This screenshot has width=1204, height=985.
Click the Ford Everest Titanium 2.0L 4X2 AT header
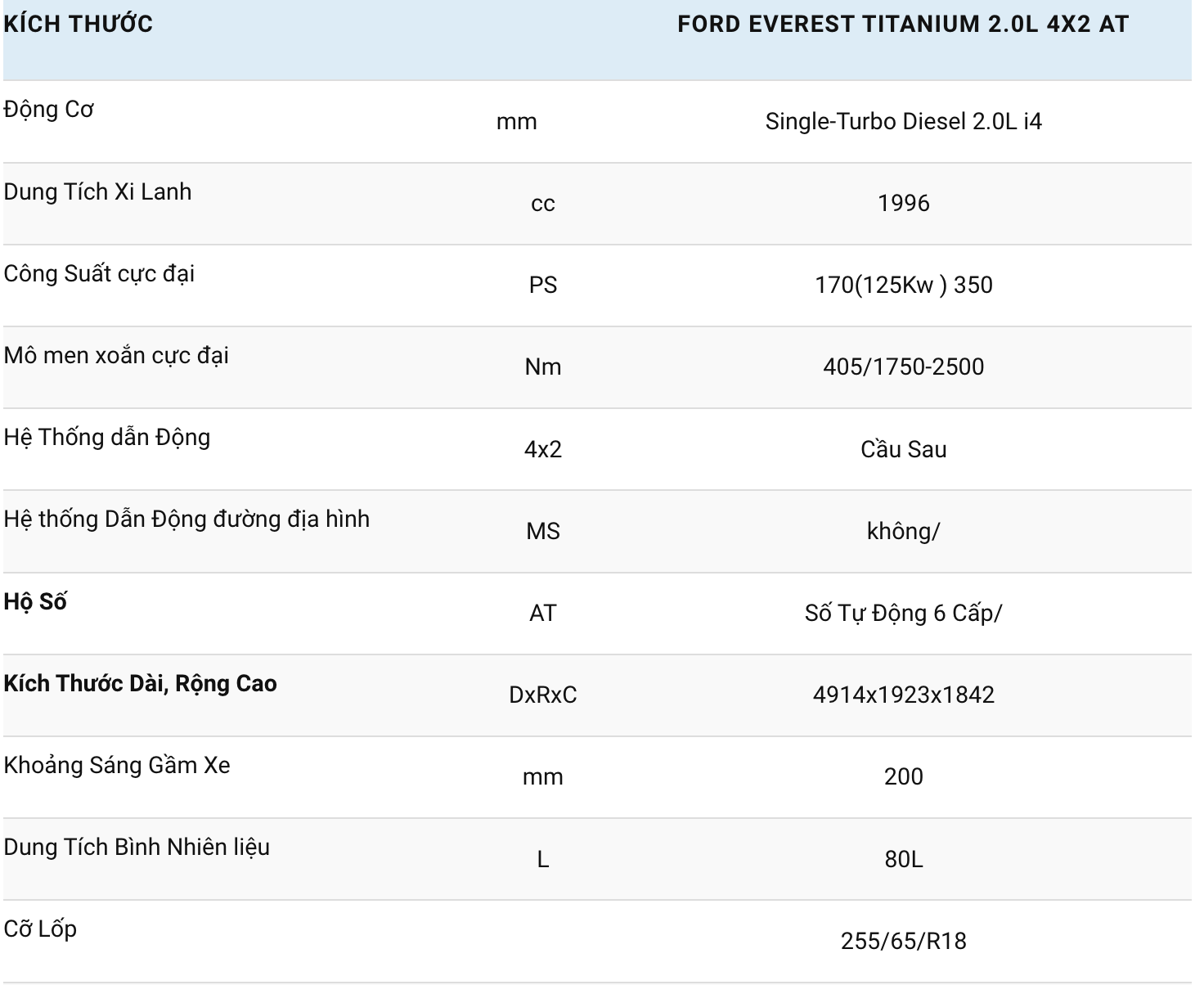pos(903,24)
